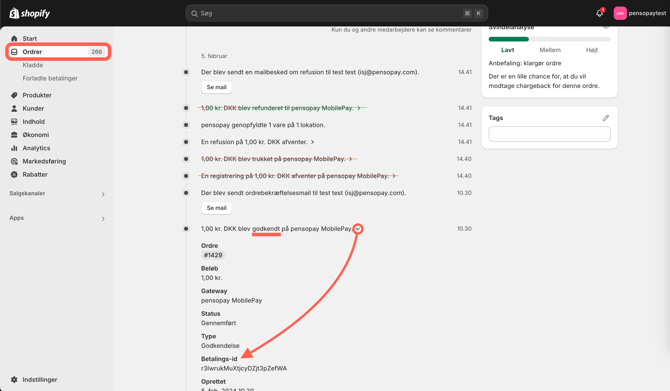
Task: Click the 266 orders count badge
Action: [97, 52]
